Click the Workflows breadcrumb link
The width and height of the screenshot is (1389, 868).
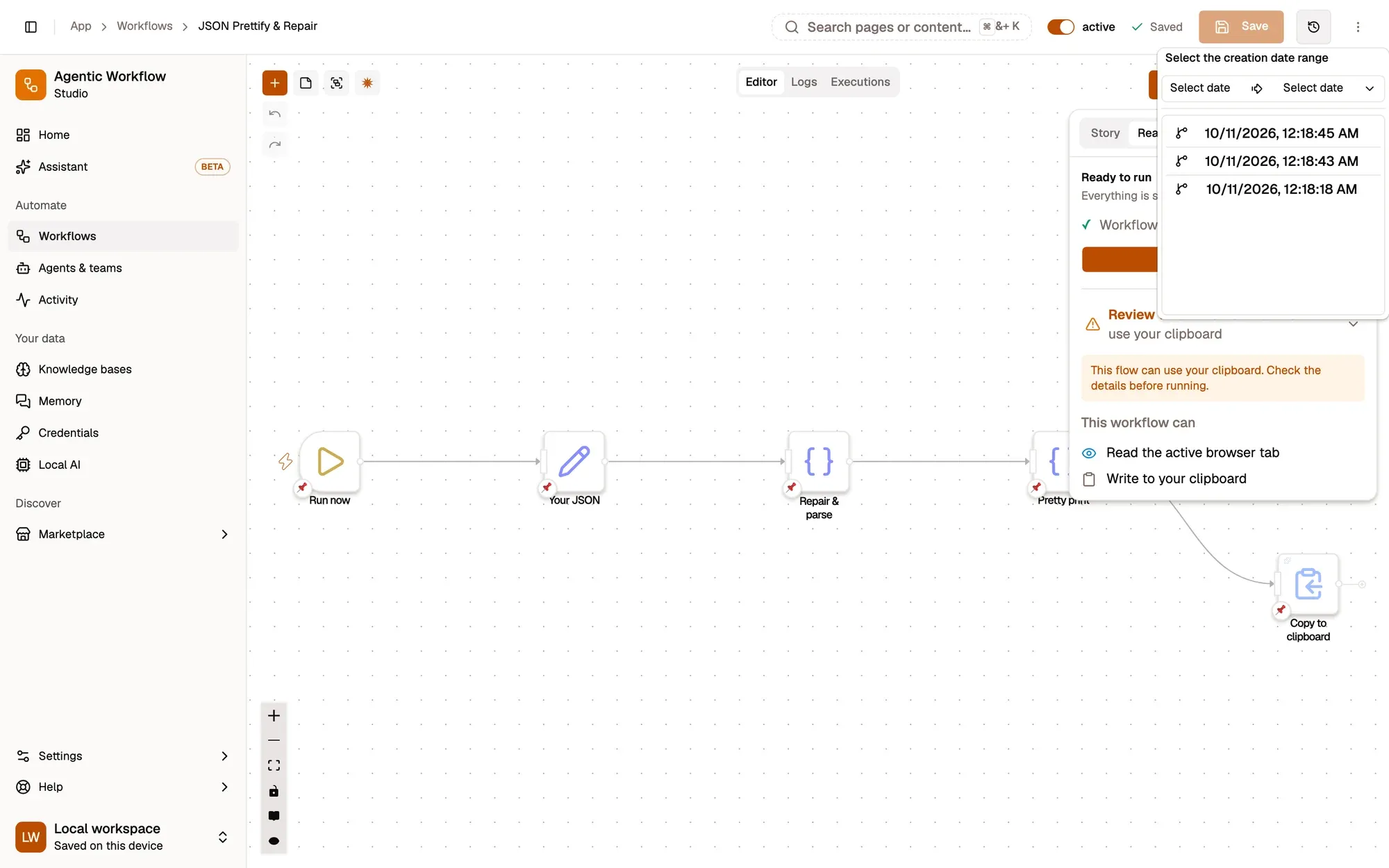(144, 26)
